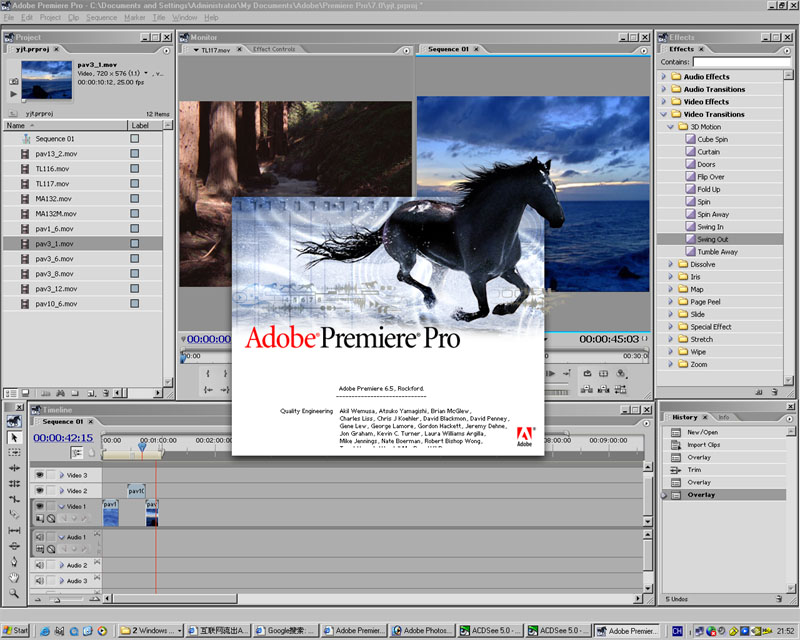
Task: Mute the Audio 3 track
Action: 39,580
